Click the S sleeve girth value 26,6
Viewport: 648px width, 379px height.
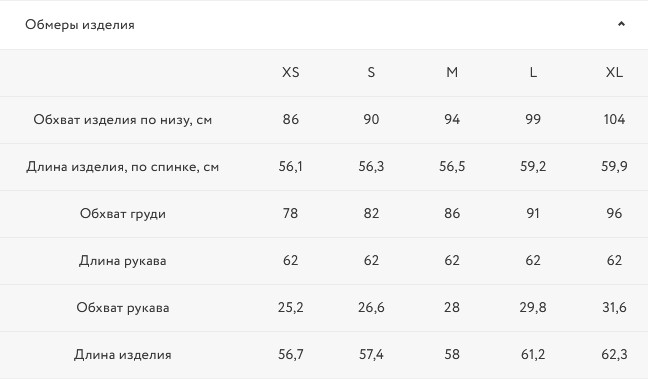point(371,307)
